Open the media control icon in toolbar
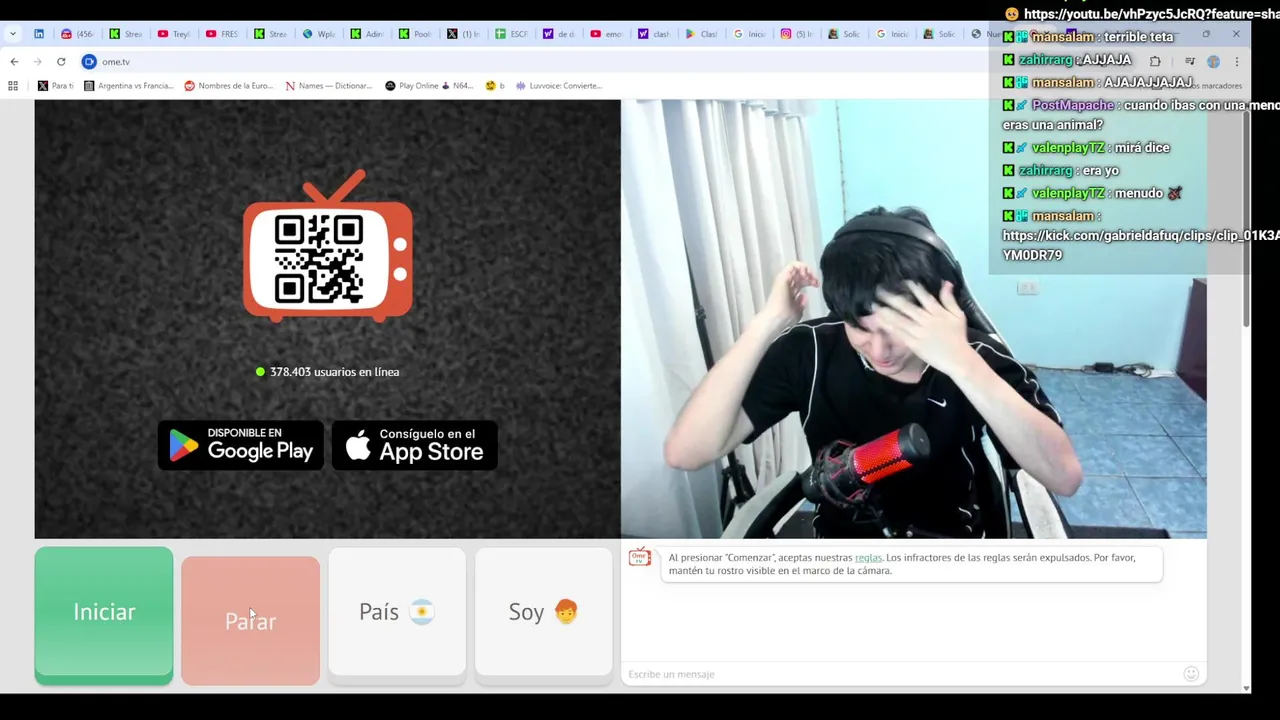The image size is (1280, 720). (x=1189, y=62)
